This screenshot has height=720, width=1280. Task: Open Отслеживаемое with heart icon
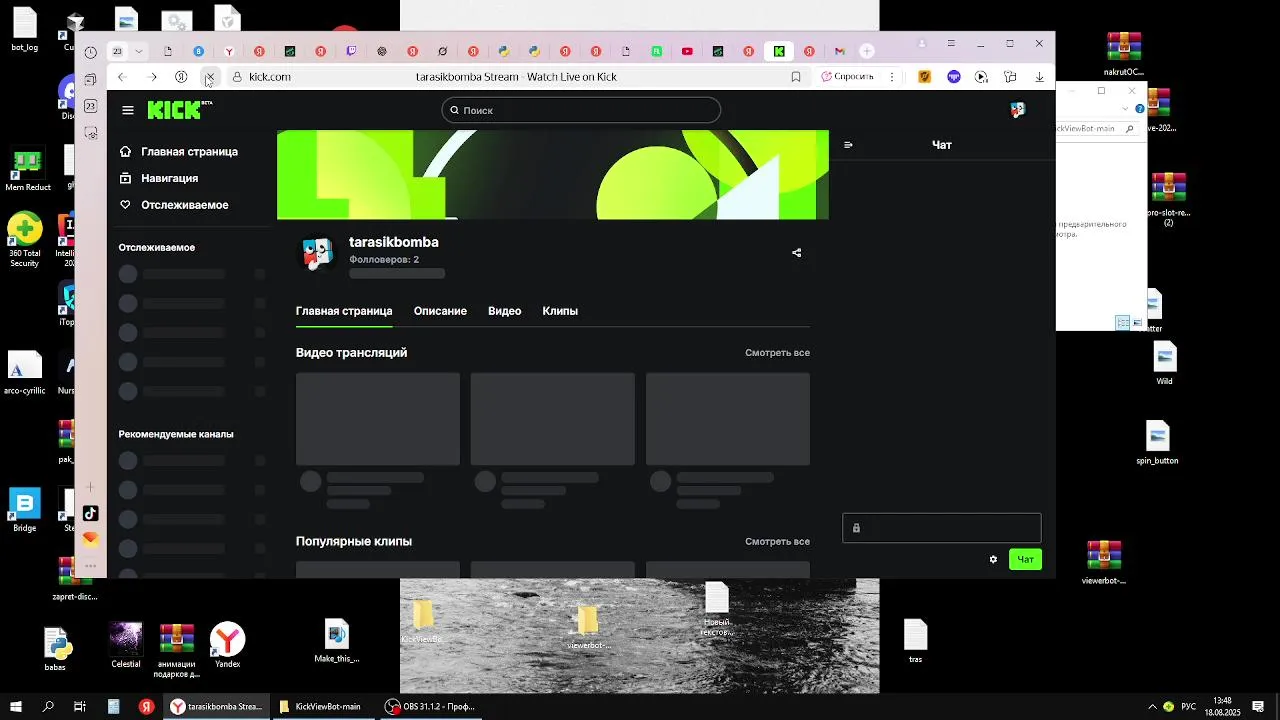click(x=173, y=205)
